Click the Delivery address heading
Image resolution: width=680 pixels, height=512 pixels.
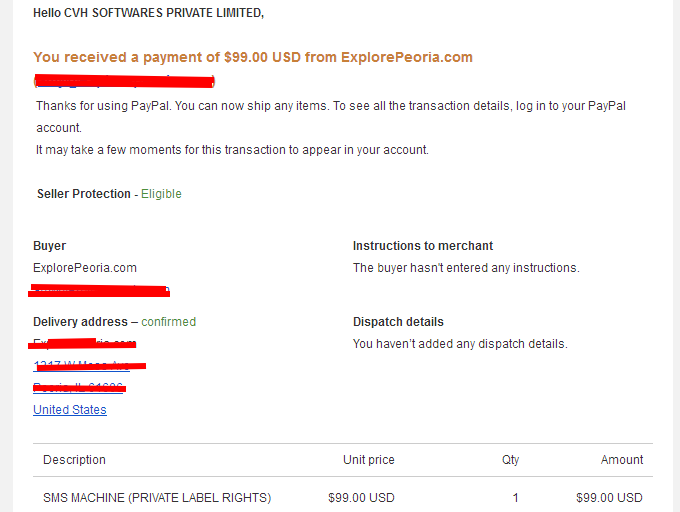80,322
